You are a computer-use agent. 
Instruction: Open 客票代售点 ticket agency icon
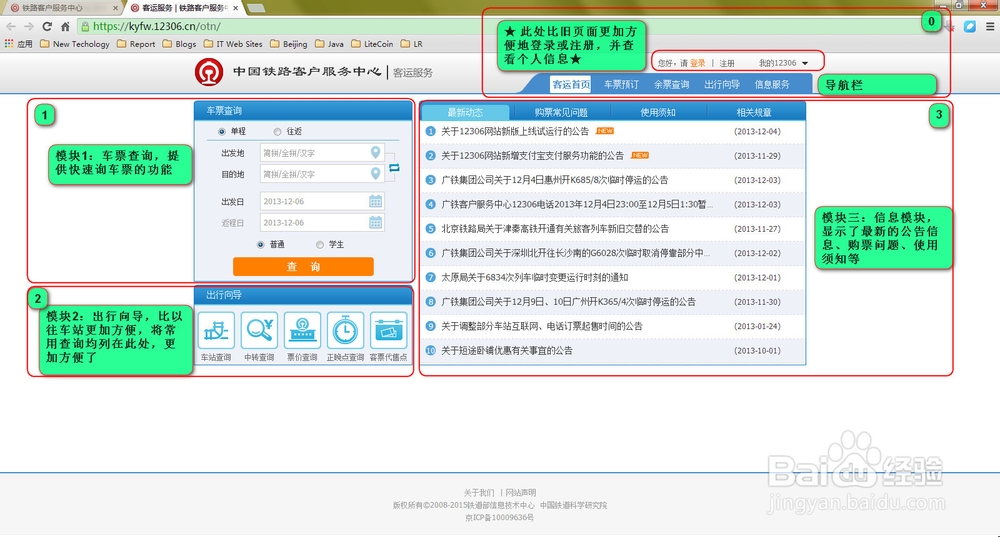click(x=388, y=331)
